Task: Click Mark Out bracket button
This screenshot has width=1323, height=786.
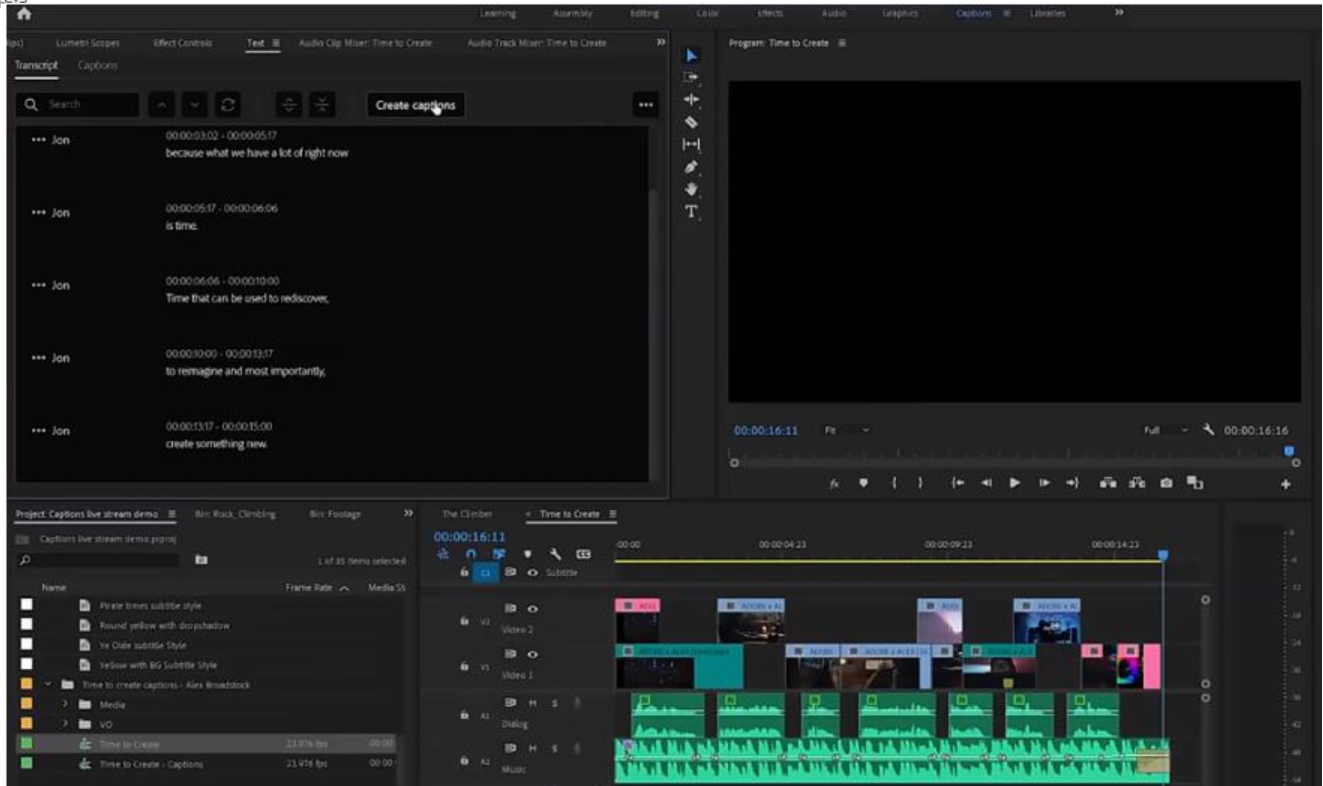Action: point(920,483)
